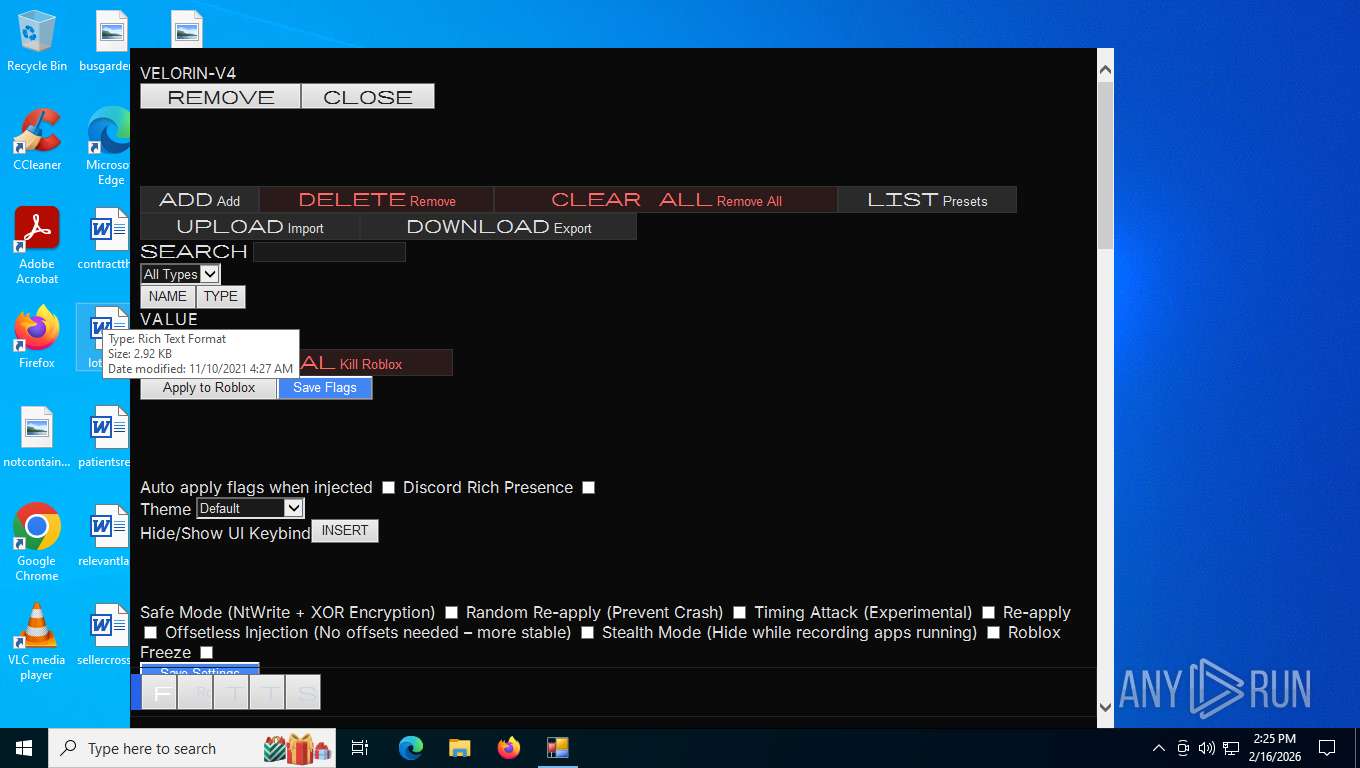
Task: Select the patientsre Word document on the desktop
Action: pos(105,437)
